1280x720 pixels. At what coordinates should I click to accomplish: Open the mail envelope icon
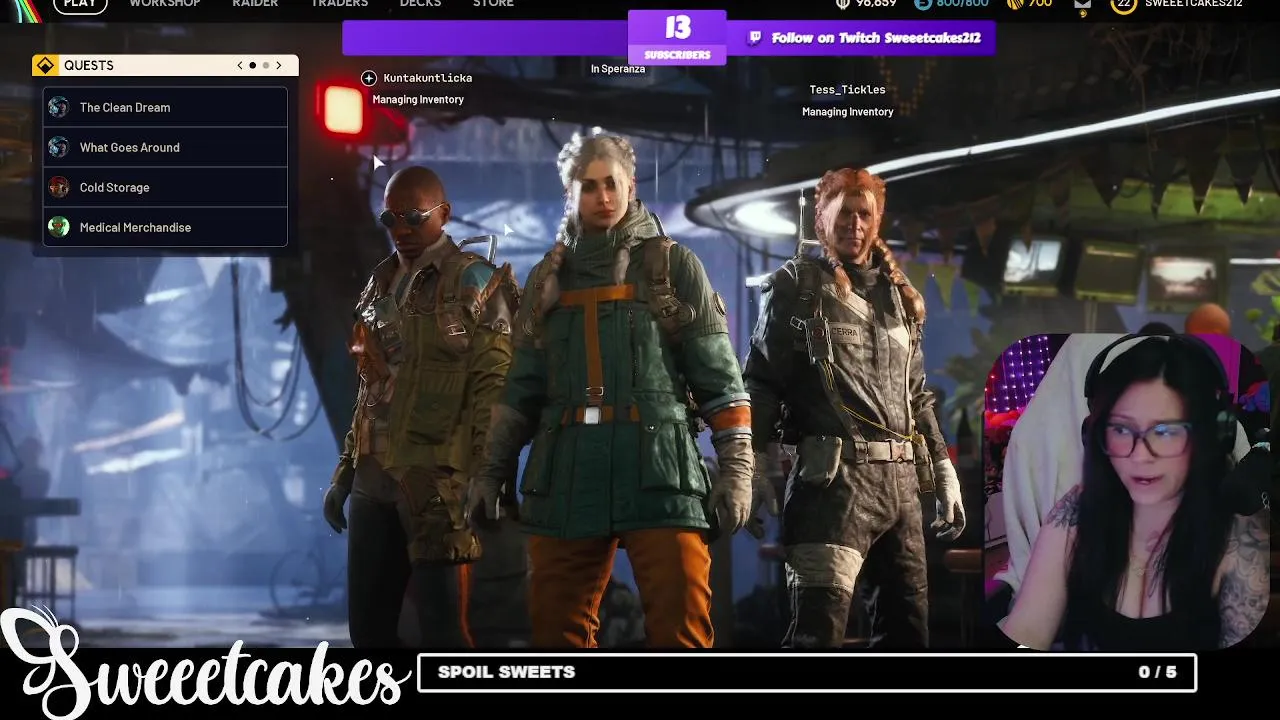[1083, 5]
